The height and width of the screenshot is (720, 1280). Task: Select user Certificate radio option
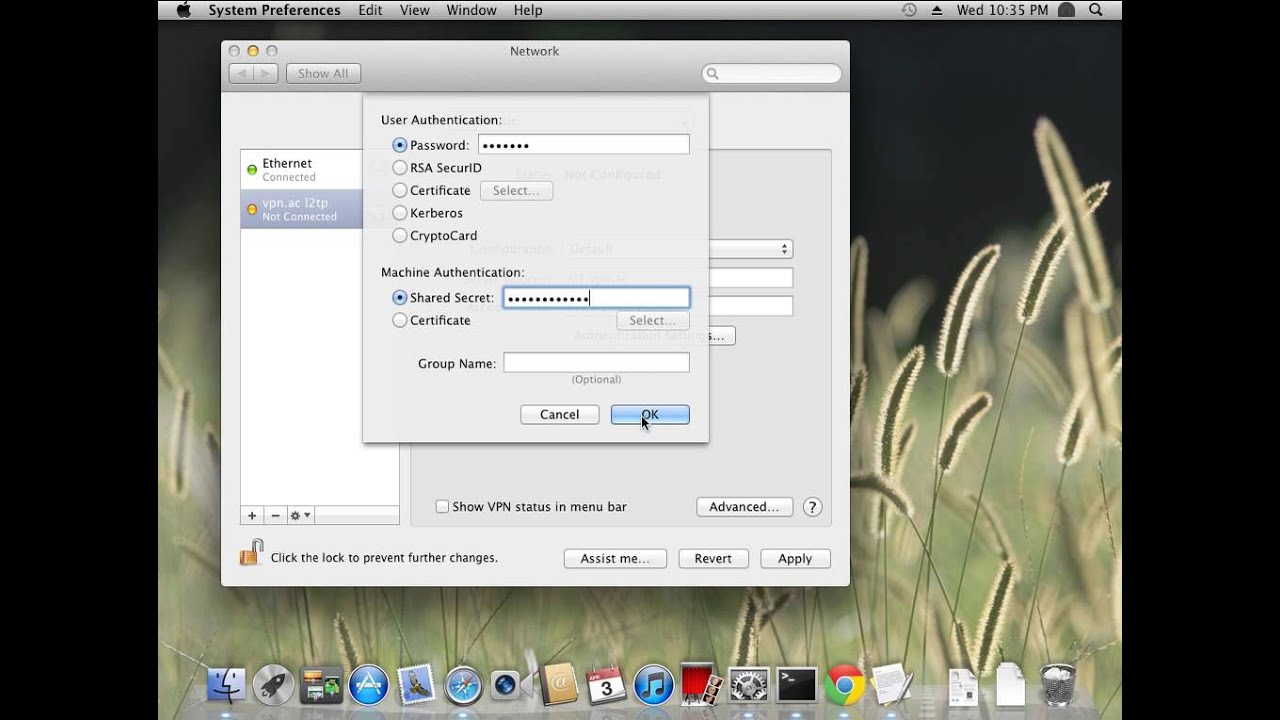[x=400, y=190]
